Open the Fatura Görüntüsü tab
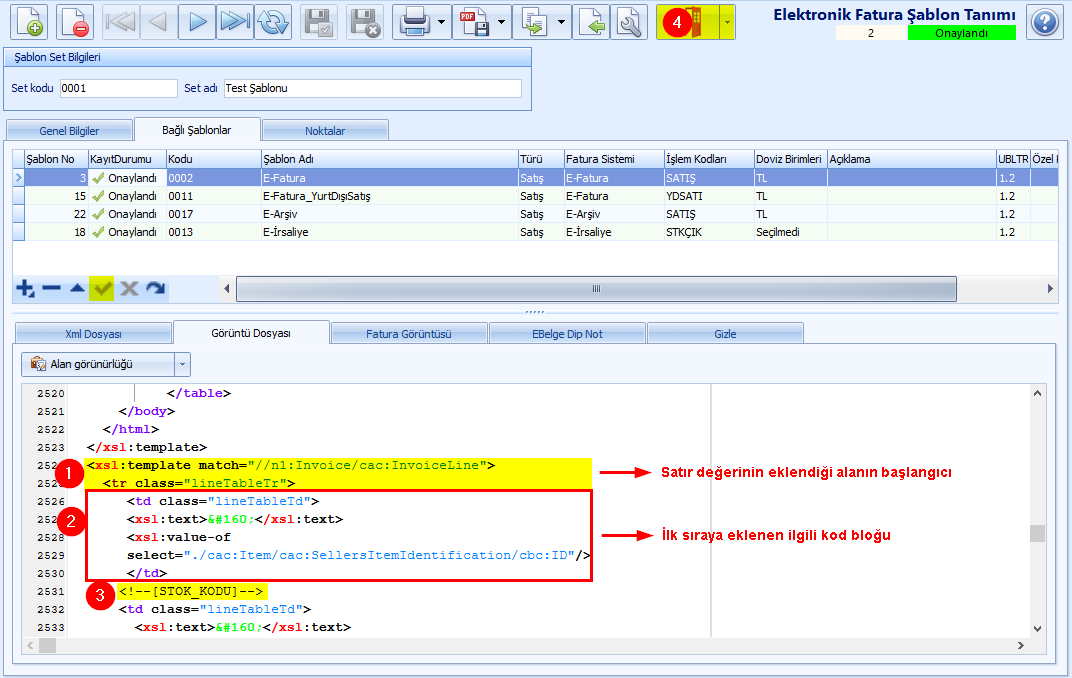Viewport: 1072px width, 678px height. (409, 334)
